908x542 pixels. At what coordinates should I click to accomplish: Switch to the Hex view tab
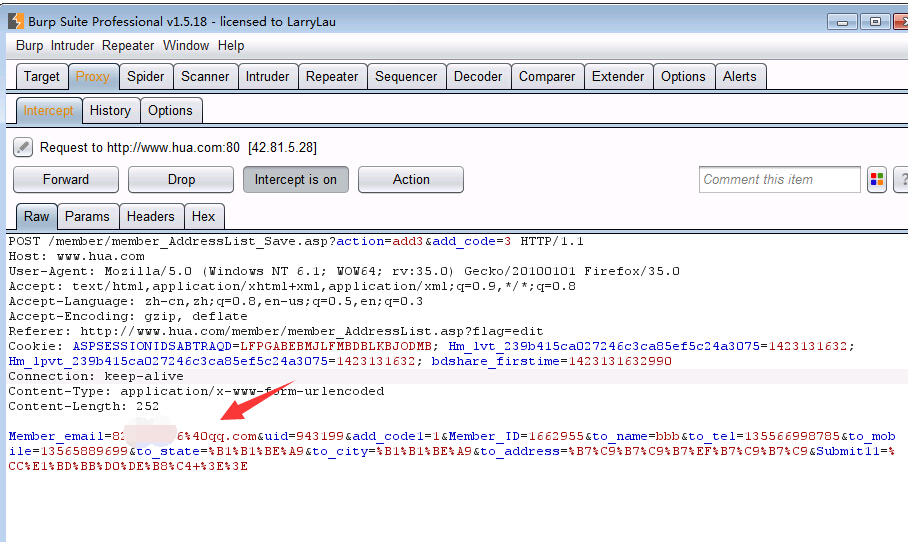point(204,217)
